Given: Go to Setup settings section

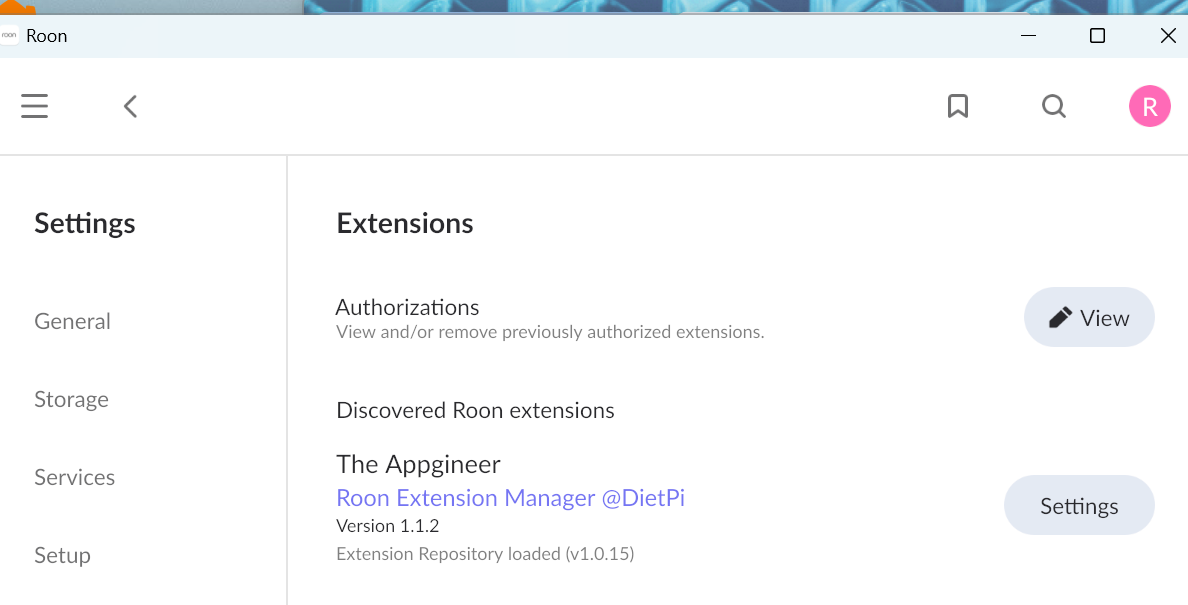Looking at the screenshot, I should 62,555.
